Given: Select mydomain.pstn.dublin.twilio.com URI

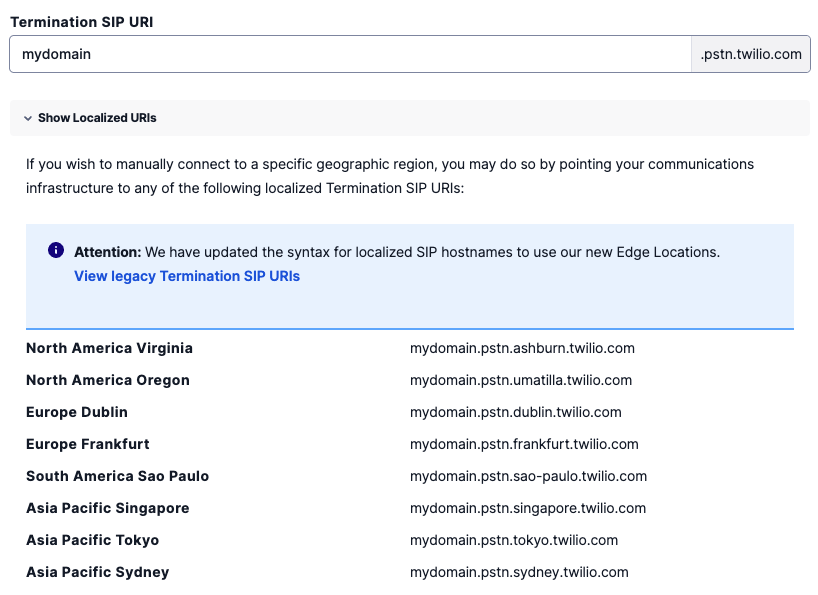Looking at the screenshot, I should (x=515, y=412).
